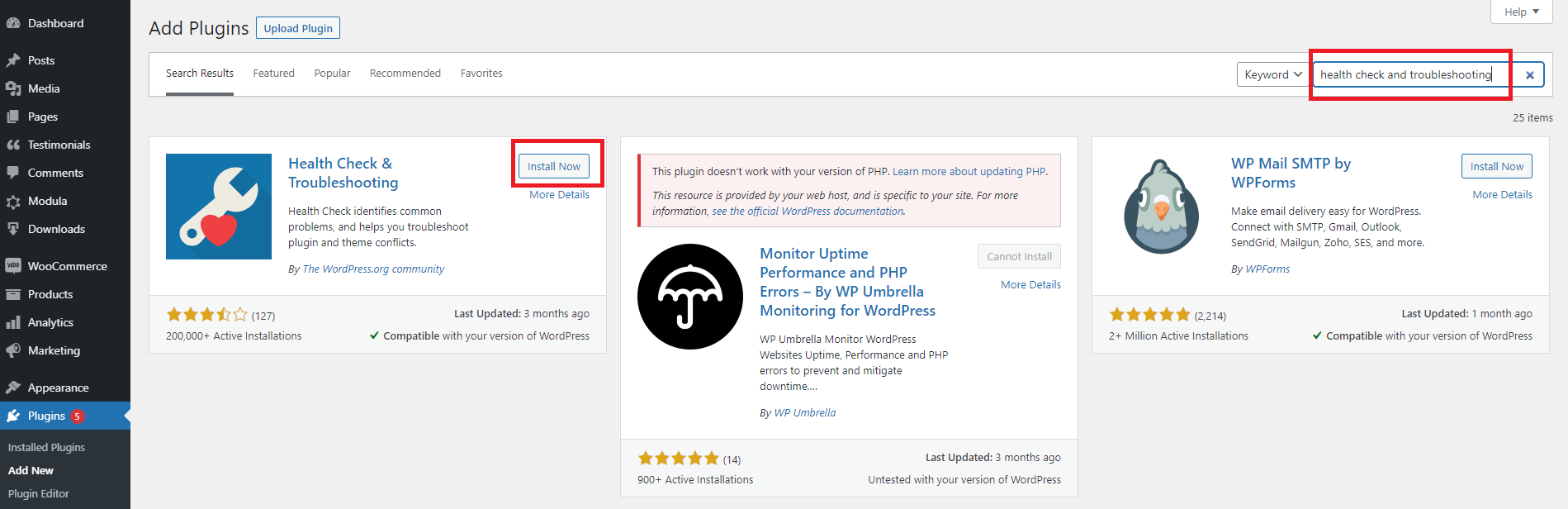
Task: Click the WP Umbrella author link
Action: (x=805, y=413)
